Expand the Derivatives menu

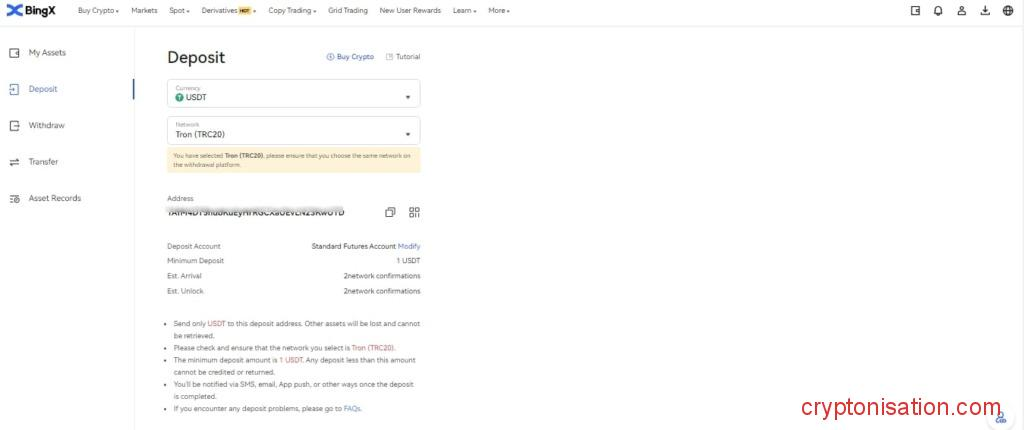click(x=228, y=11)
